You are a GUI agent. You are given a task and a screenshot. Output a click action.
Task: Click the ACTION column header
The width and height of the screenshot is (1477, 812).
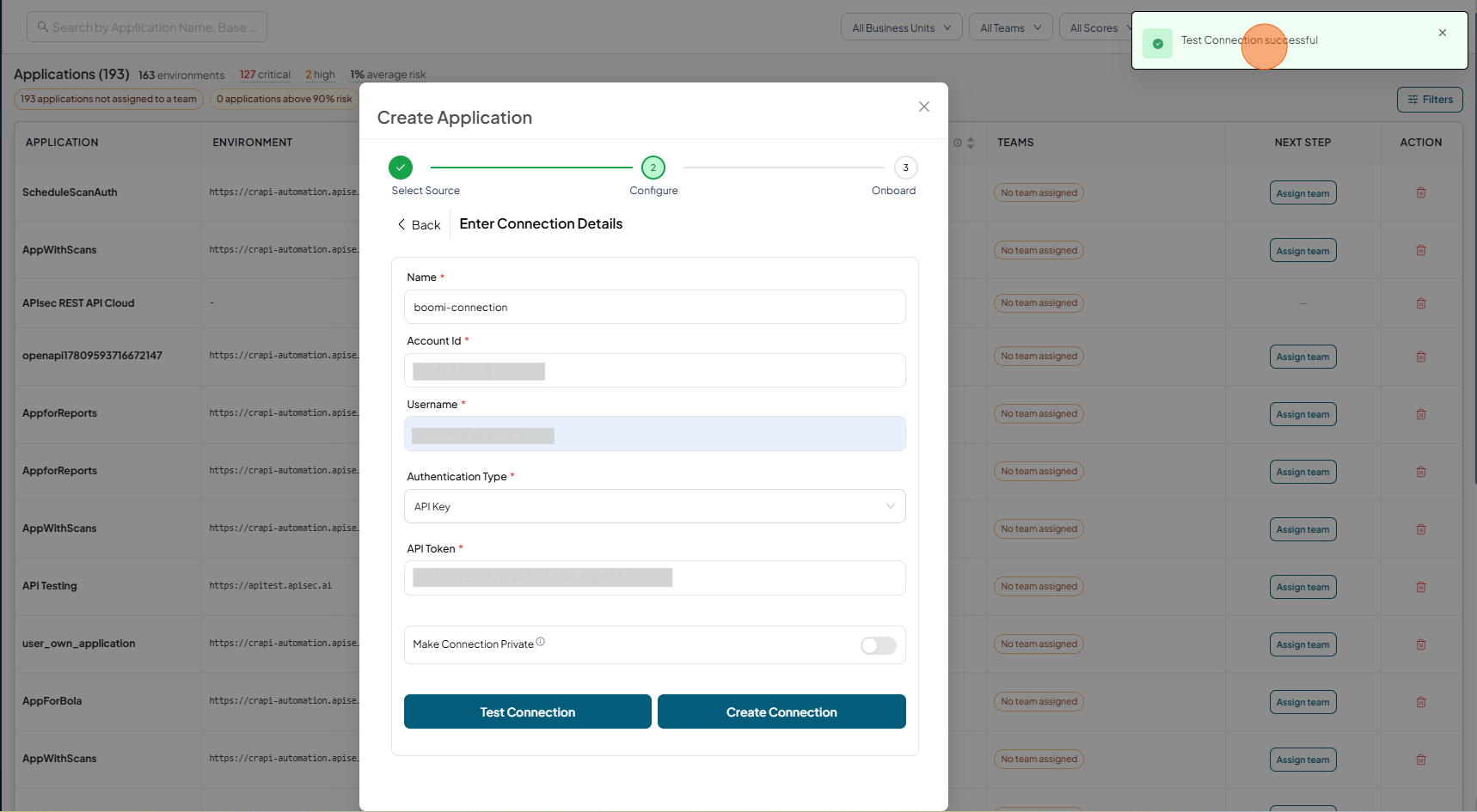[x=1421, y=143]
